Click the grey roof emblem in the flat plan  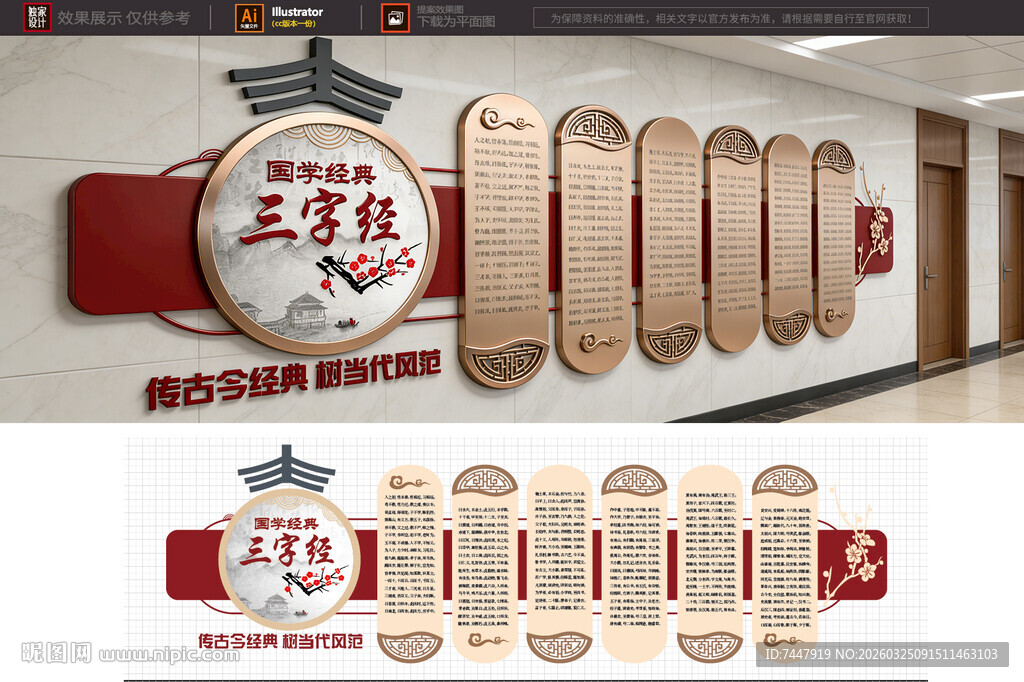(287, 468)
